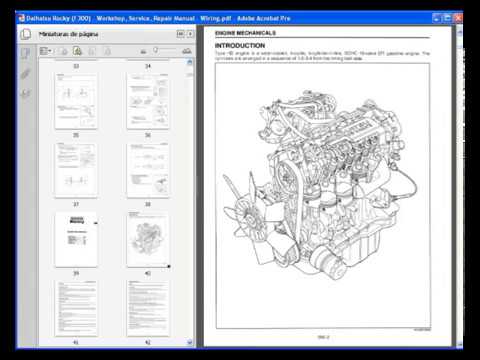Select page 40 engine drawing thumbnail
480x360 pixels.
[148, 239]
